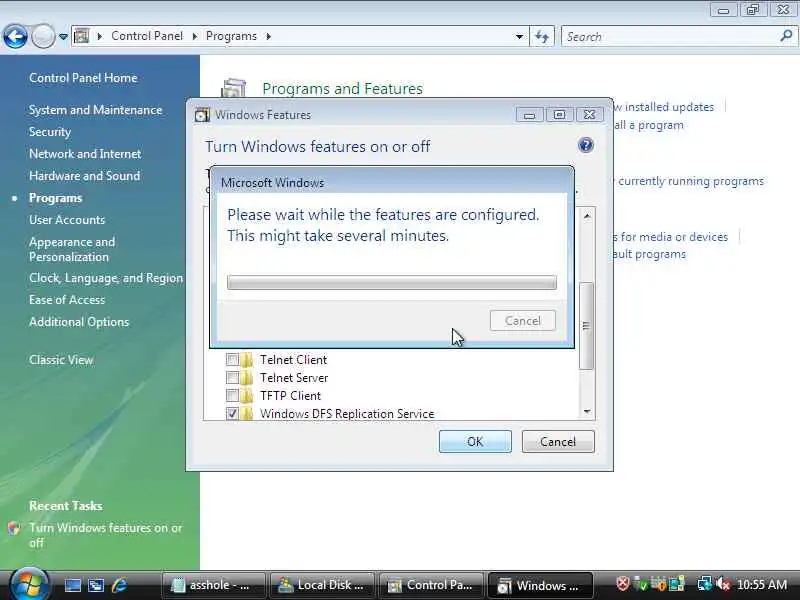The width and height of the screenshot is (800, 600).
Task: Confirm Windows Features with OK
Action: tap(475, 441)
